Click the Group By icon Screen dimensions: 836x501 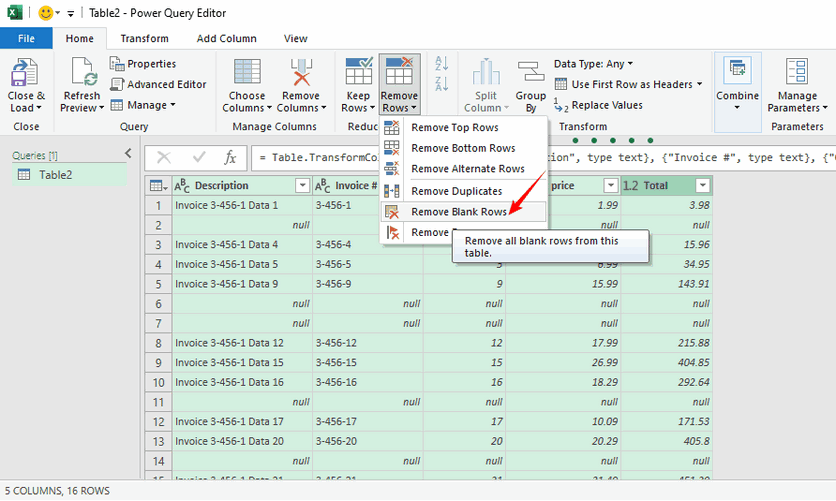(530, 71)
